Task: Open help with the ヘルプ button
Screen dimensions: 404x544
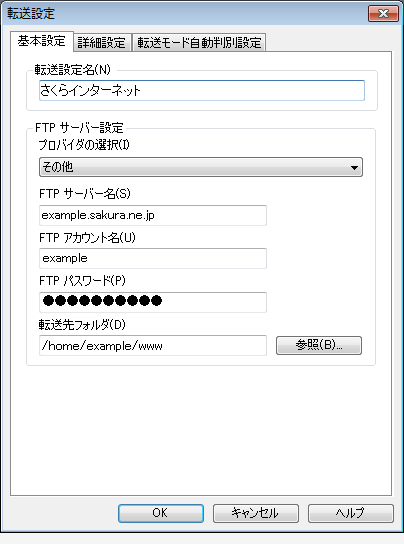Action: coord(351,513)
